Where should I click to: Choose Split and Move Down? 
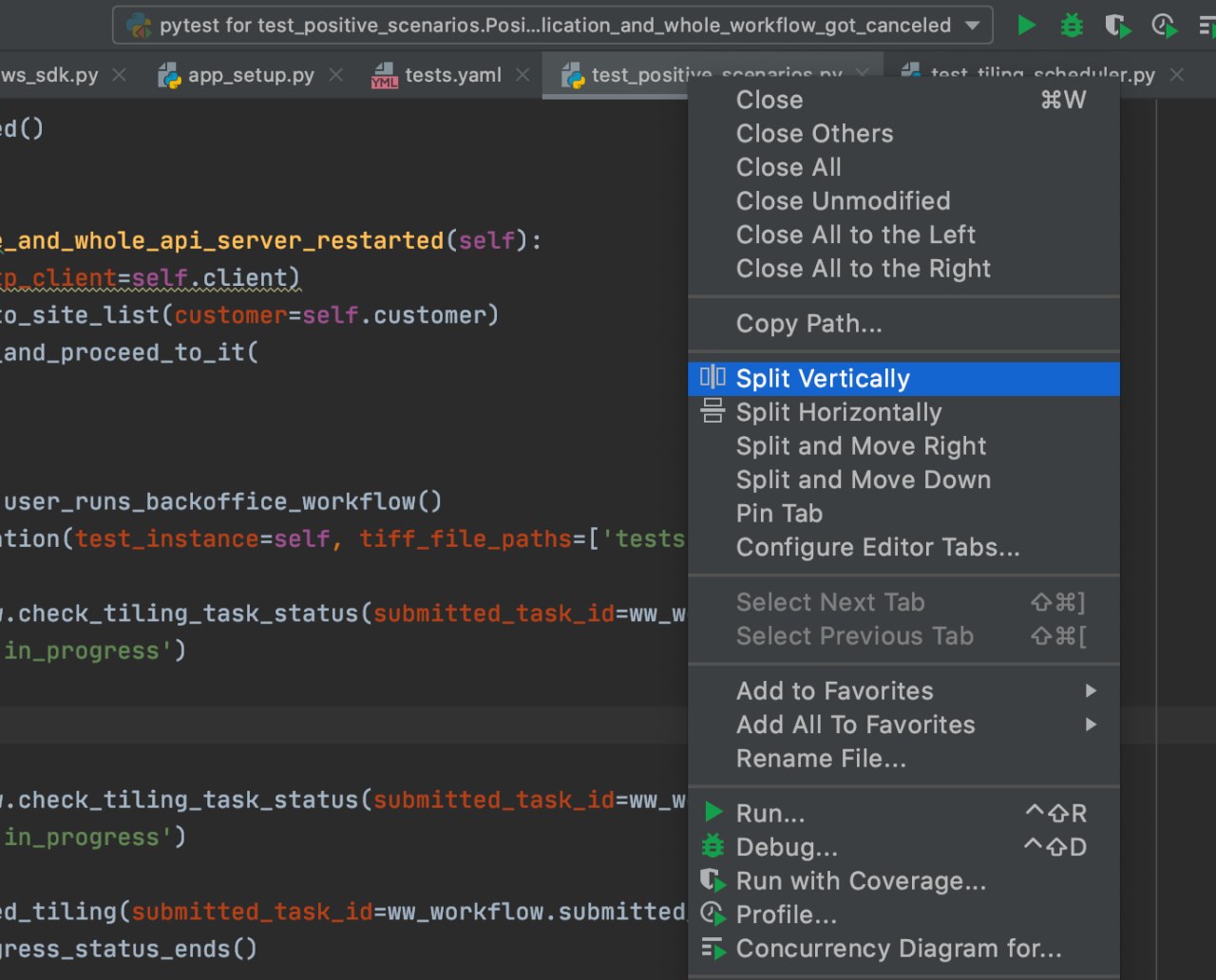pos(903,480)
